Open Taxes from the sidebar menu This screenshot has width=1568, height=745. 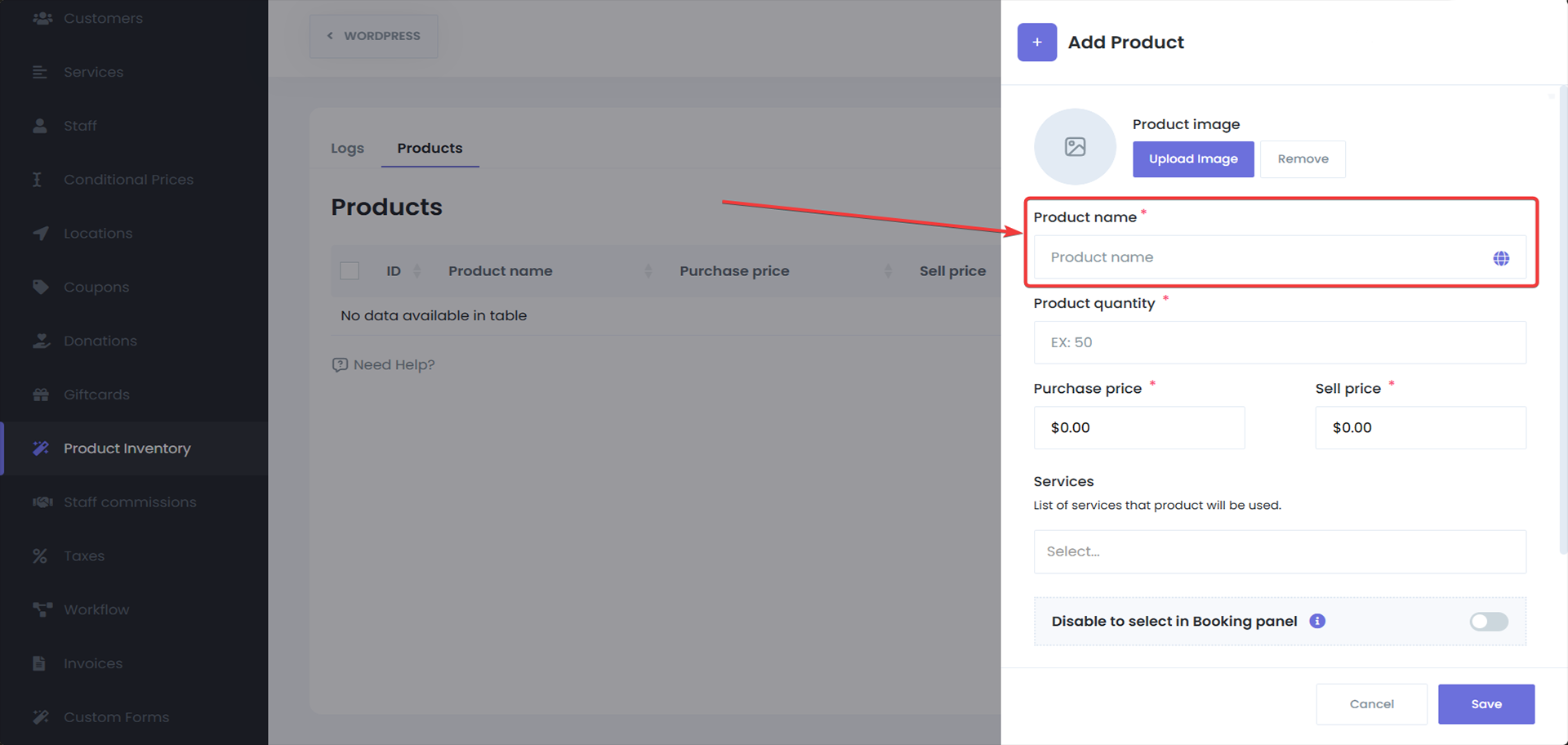[84, 556]
